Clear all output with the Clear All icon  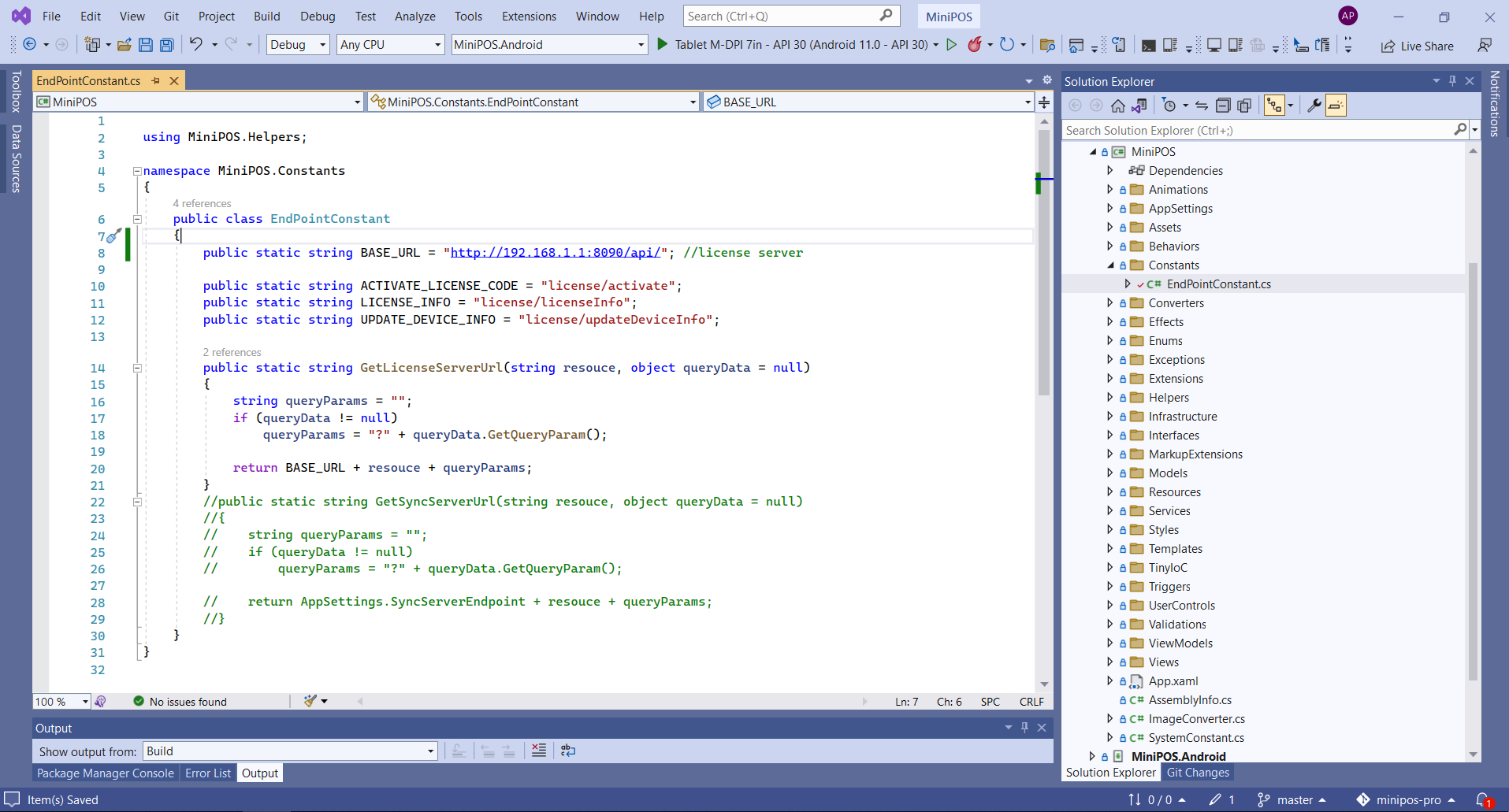click(x=539, y=751)
